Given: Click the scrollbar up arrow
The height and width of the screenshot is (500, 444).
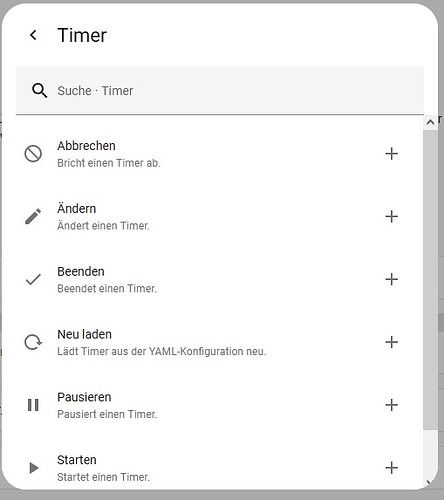Looking at the screenshot, I should point(430,122).
